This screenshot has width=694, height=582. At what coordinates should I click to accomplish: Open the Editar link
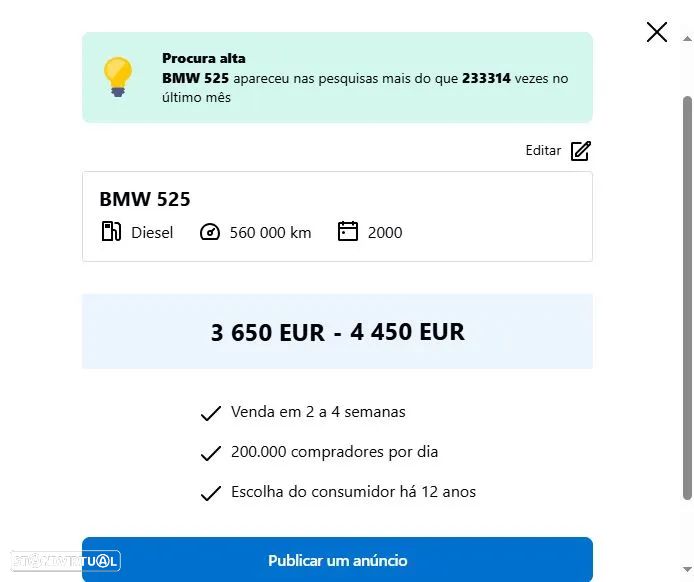coord(543,151)
